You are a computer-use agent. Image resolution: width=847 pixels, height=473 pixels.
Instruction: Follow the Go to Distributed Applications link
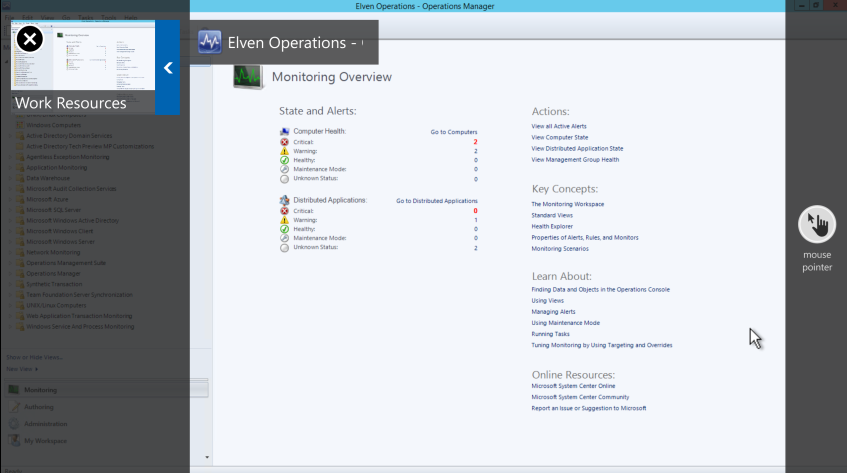436,201
